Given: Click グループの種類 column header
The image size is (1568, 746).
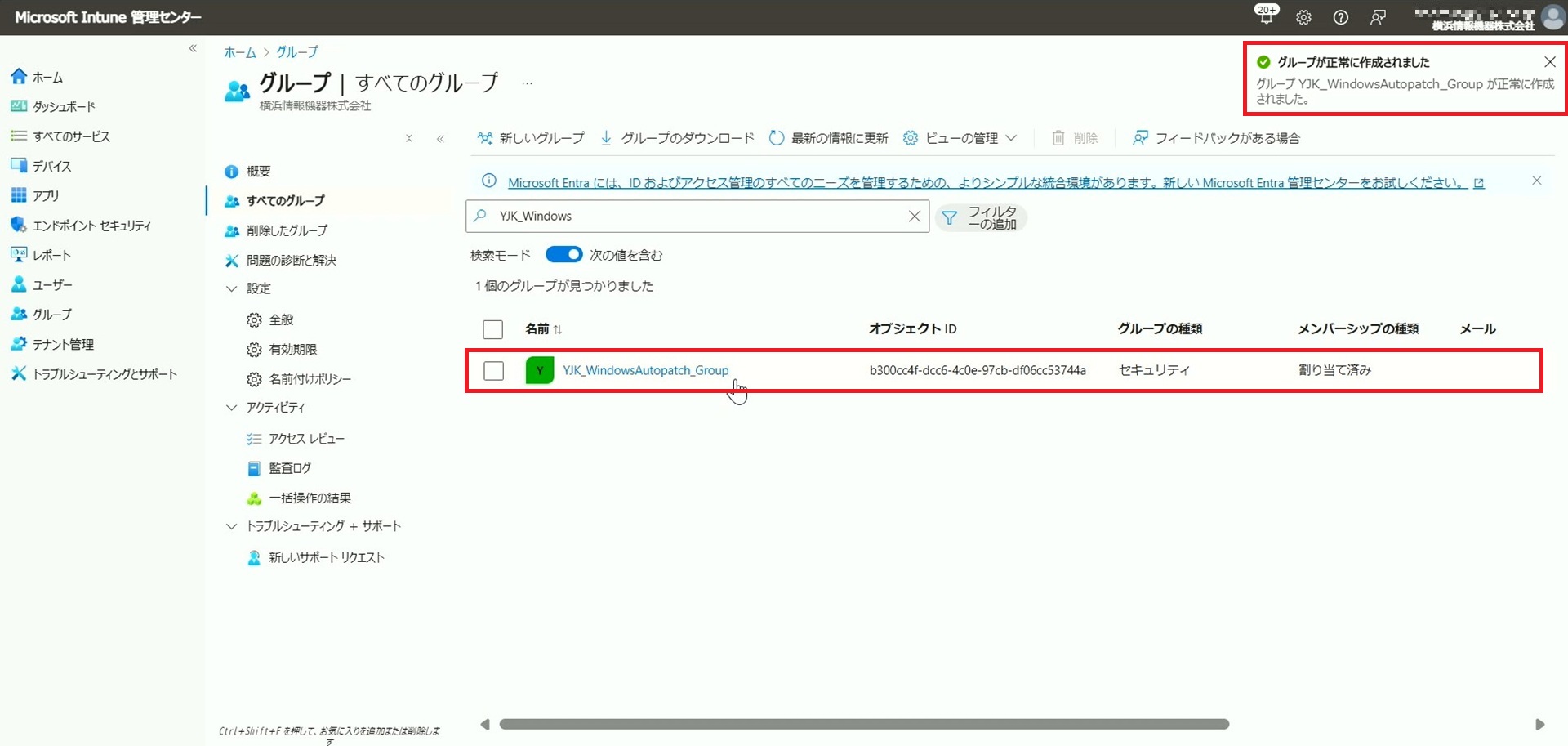Looking at the screenshot, I should (x=1160, y=328).
